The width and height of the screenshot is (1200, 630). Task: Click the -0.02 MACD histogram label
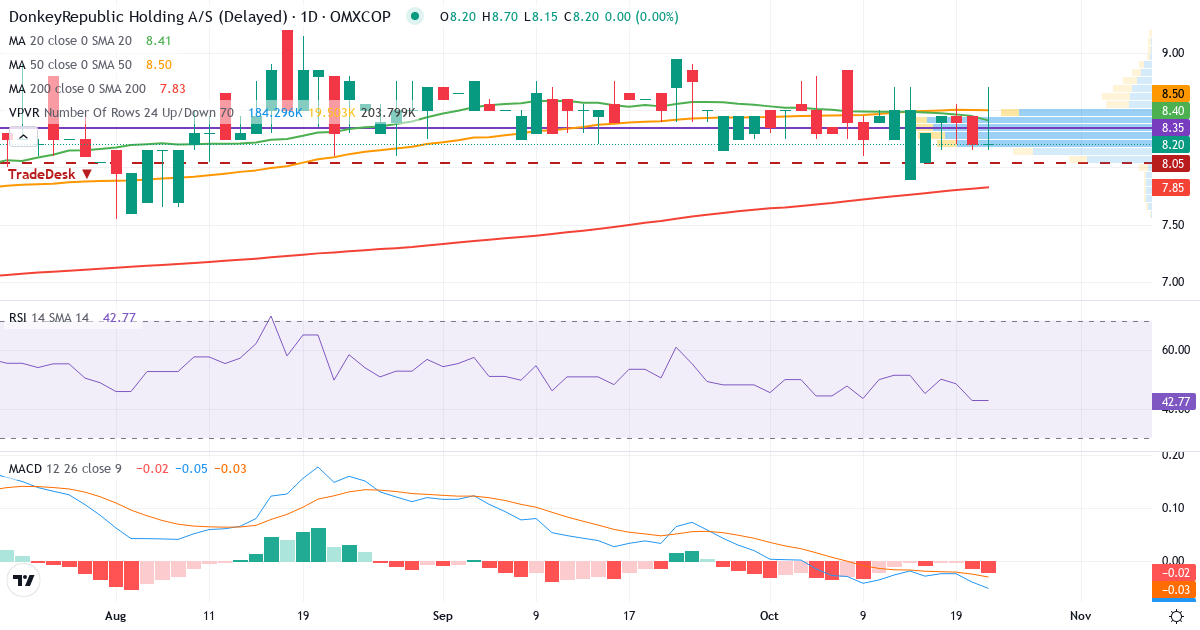pyautogui.click(x=1173, y=573)
